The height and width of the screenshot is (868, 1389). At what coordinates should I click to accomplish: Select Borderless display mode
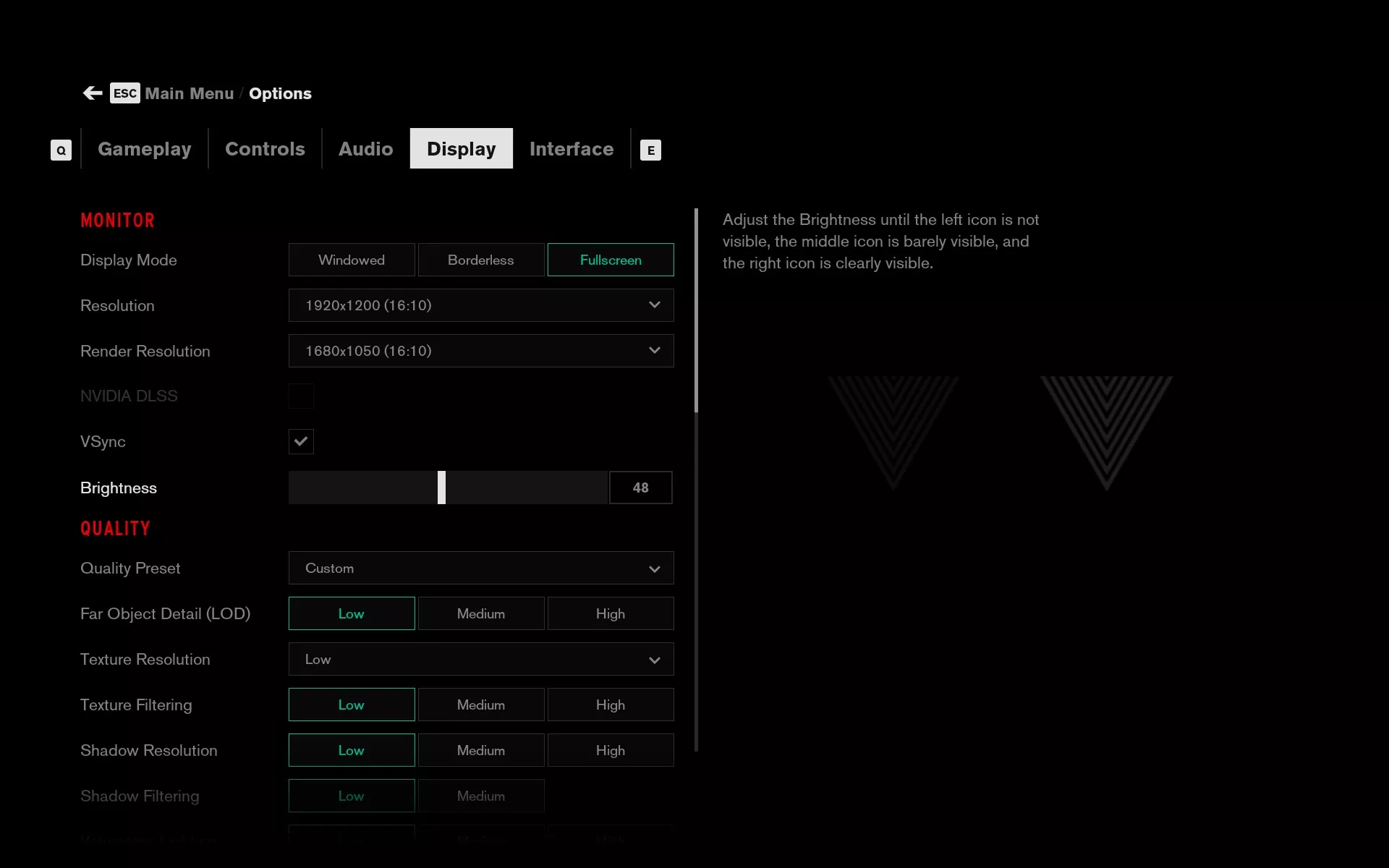click(481, 260)
